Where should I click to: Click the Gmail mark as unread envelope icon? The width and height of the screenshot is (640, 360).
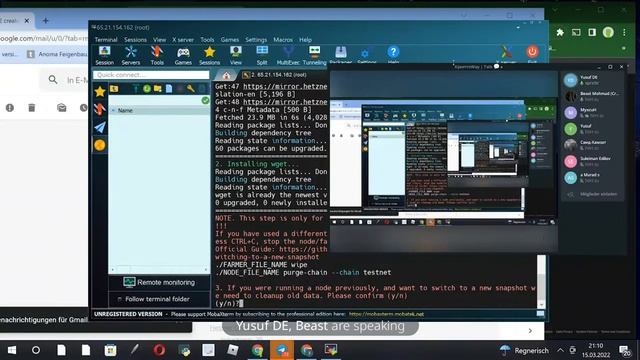(x=62, y=108)
